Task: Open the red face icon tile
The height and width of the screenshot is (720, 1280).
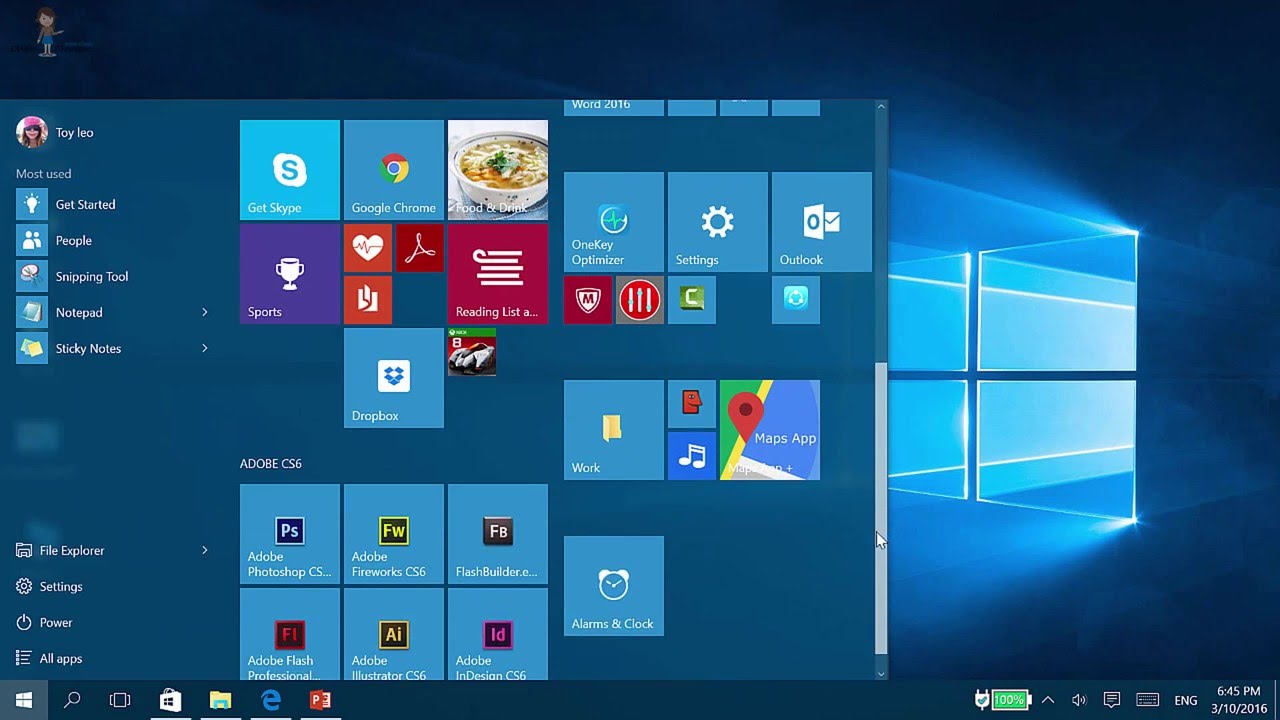Action: [692, 404]
